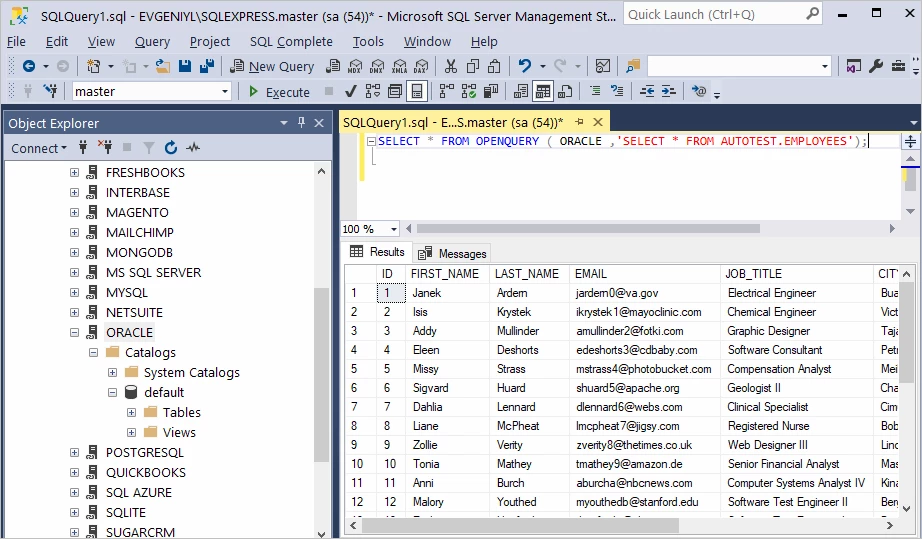Screen dimensions: 922x539
Task: Click the Database Engine Query icon
Action: (x=333, y=66)
